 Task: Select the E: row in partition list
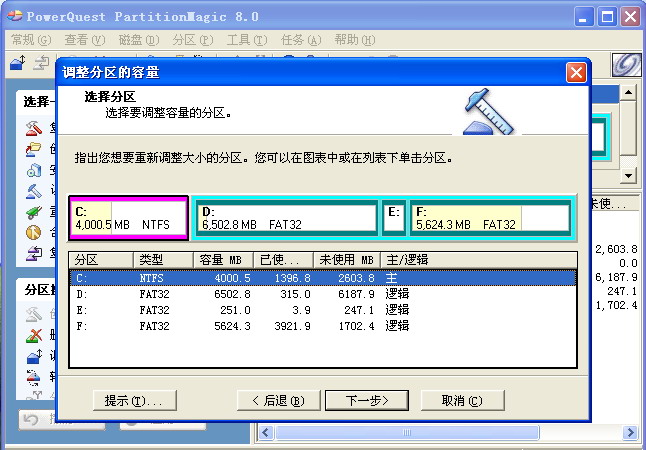(x=323, y=310)
